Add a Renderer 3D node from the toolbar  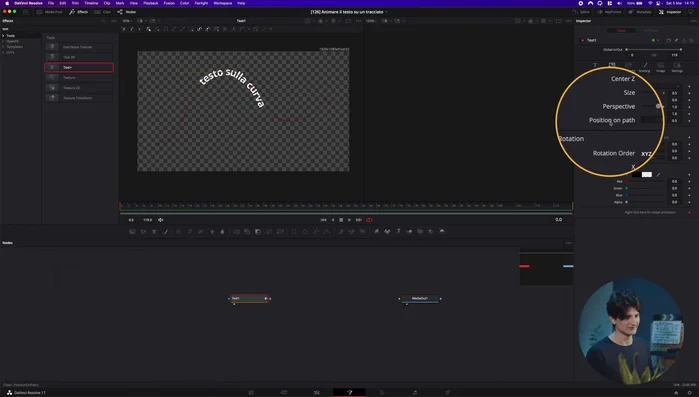[442, 232]
